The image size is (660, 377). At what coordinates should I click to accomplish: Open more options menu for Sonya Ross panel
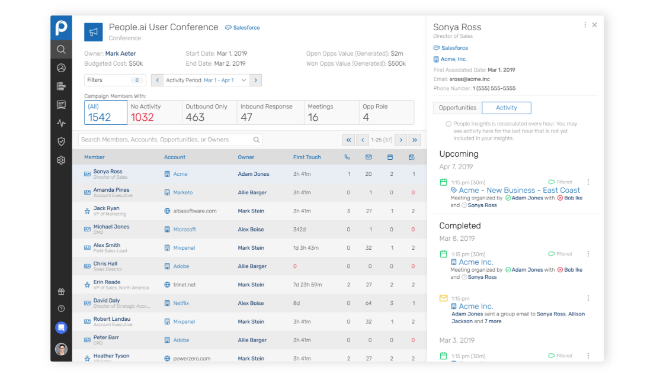585,25
